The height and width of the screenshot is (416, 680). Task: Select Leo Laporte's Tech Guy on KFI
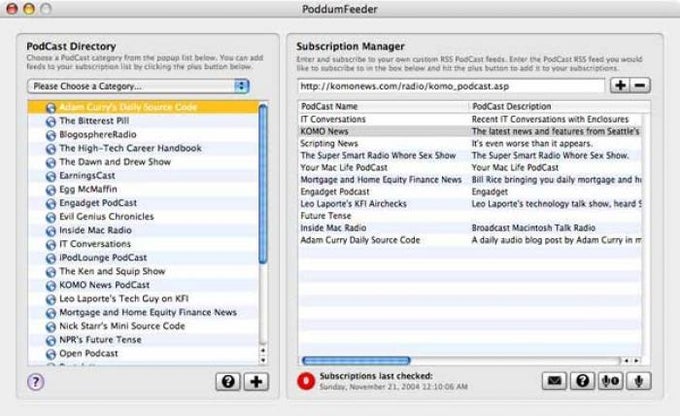[x=144, y=298]
